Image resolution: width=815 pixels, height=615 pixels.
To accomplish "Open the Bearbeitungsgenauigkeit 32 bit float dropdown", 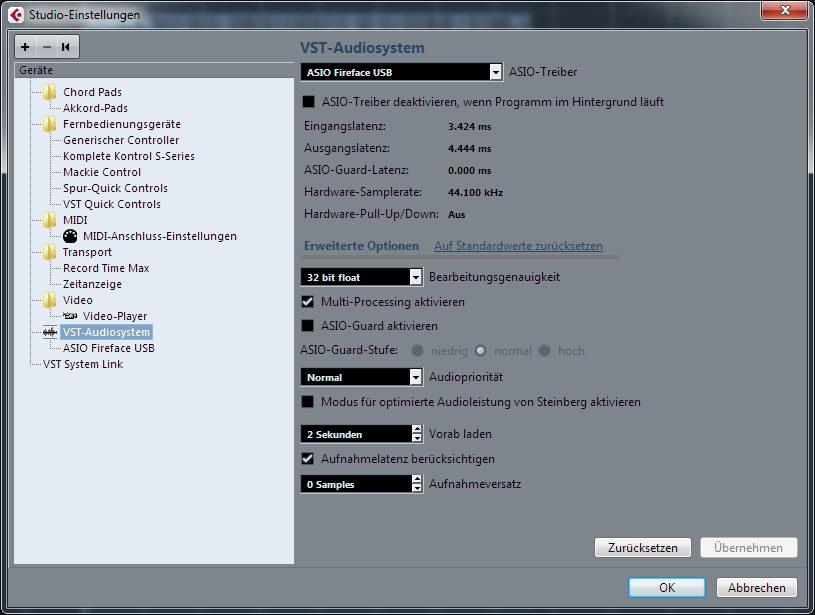I will tap(361, 277).
